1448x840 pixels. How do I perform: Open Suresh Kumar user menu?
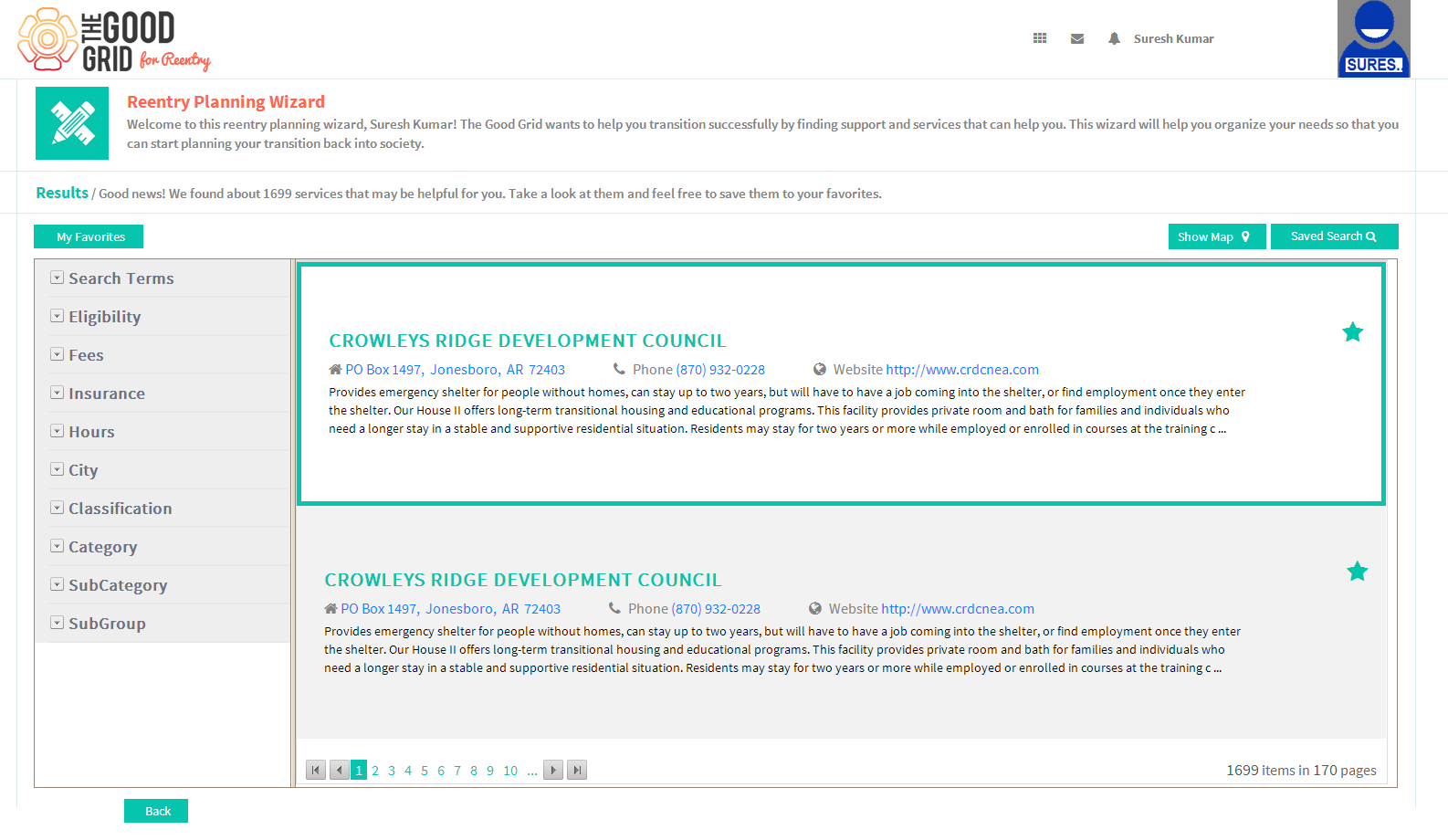tap(1174, 38)
